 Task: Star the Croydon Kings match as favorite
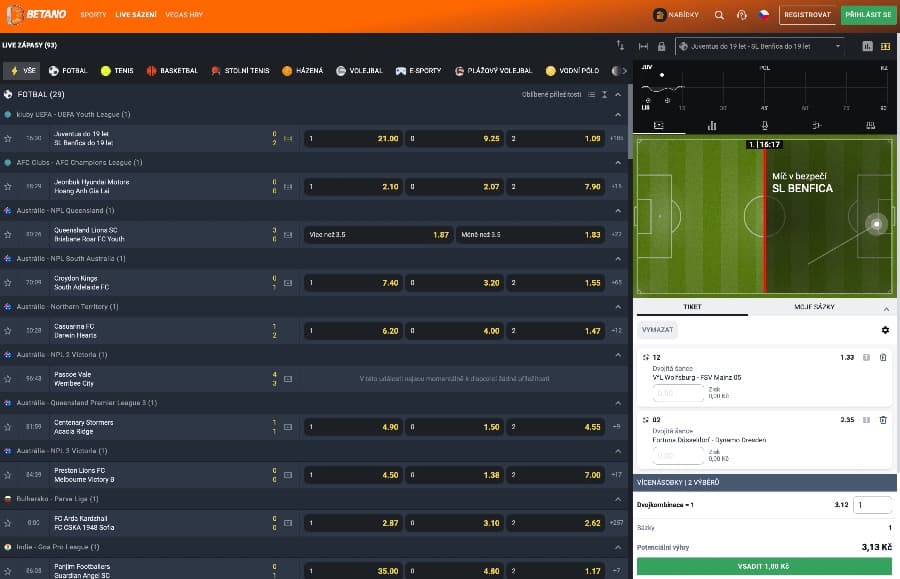[8, 282]
